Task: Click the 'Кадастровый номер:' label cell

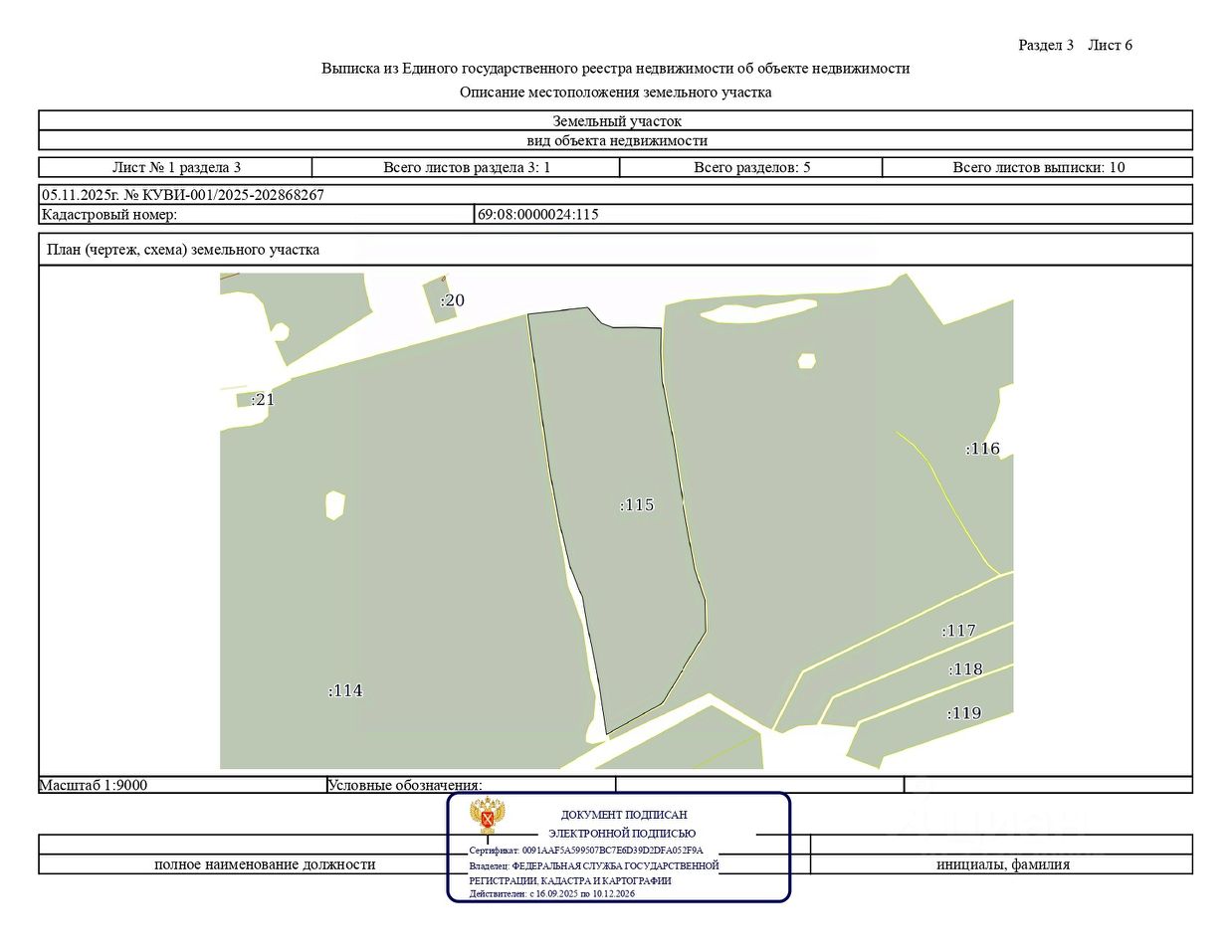Action: coord(258,214)
